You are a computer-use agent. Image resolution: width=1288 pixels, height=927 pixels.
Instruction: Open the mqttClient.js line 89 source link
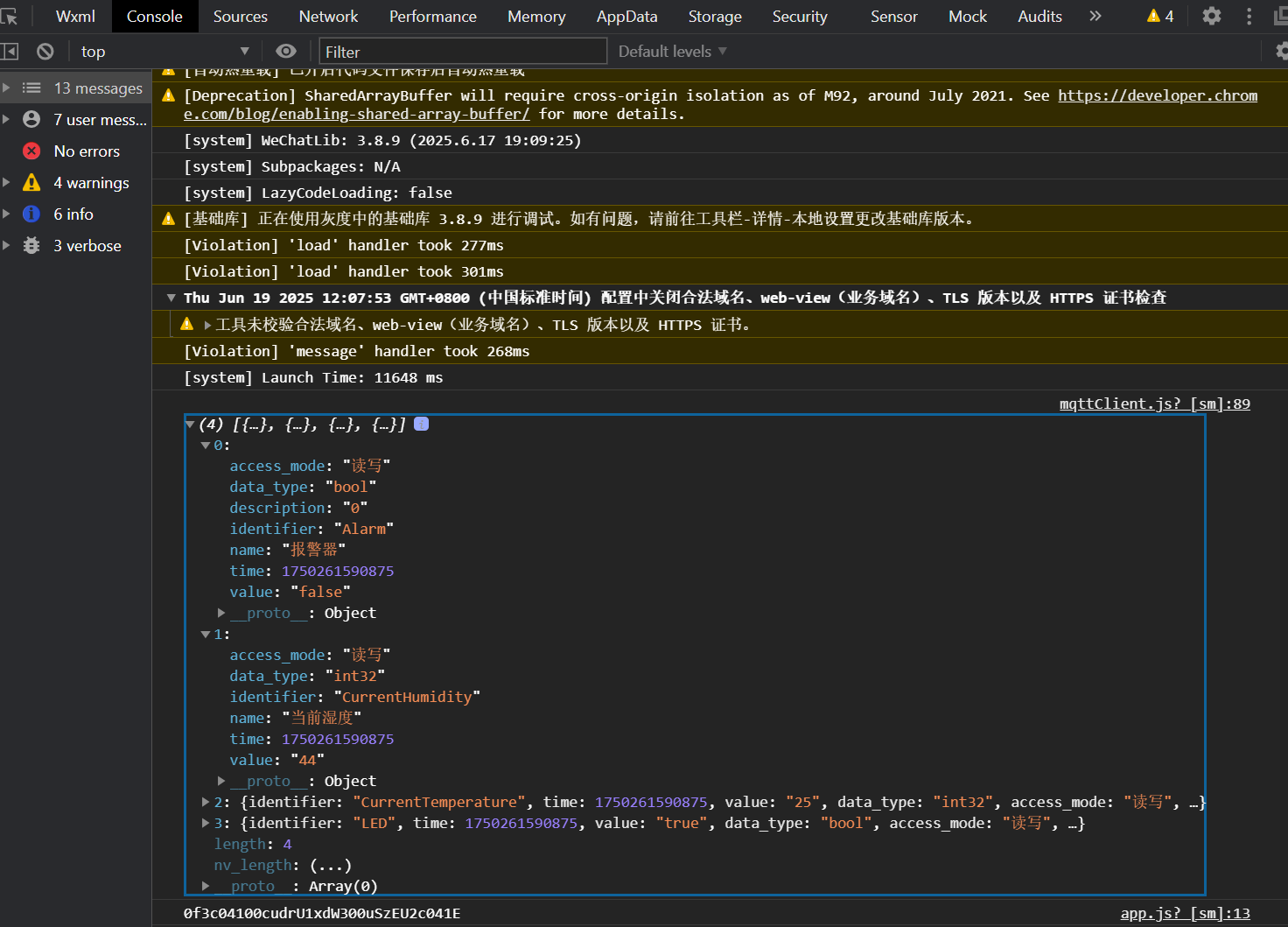click(x=1154, y=404)
